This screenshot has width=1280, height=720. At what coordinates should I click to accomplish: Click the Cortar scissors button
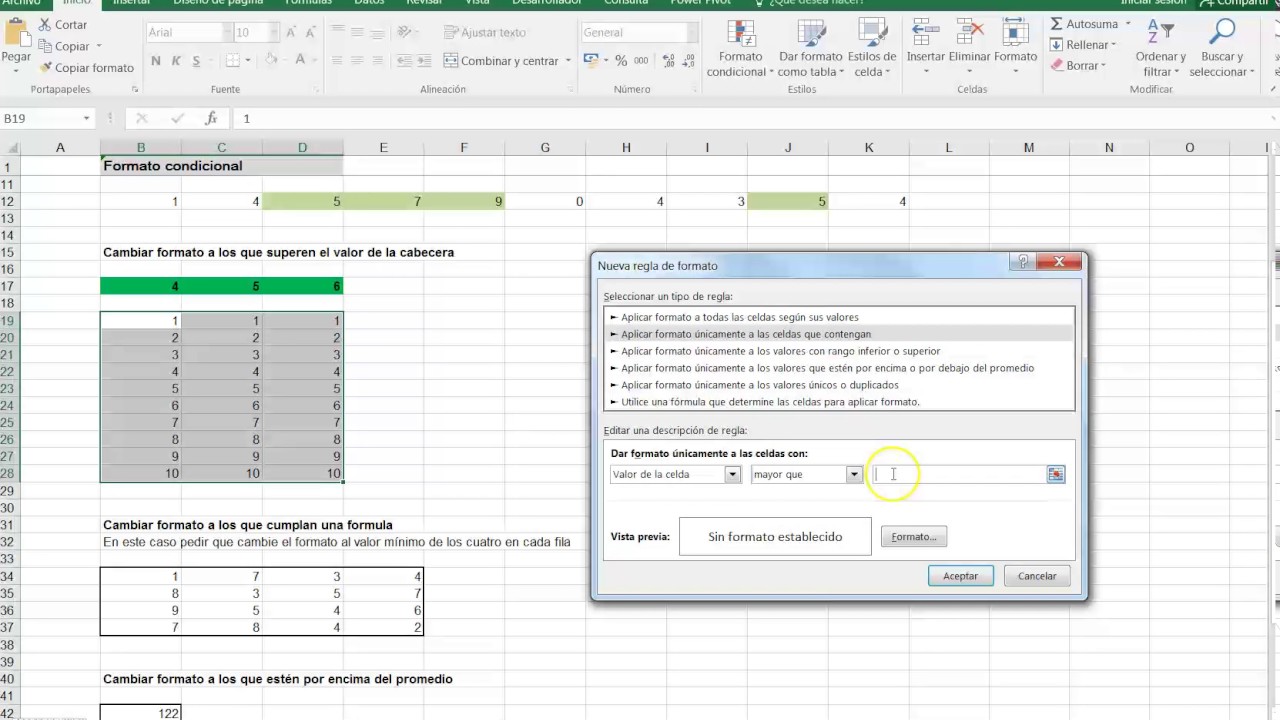[63, 24]
